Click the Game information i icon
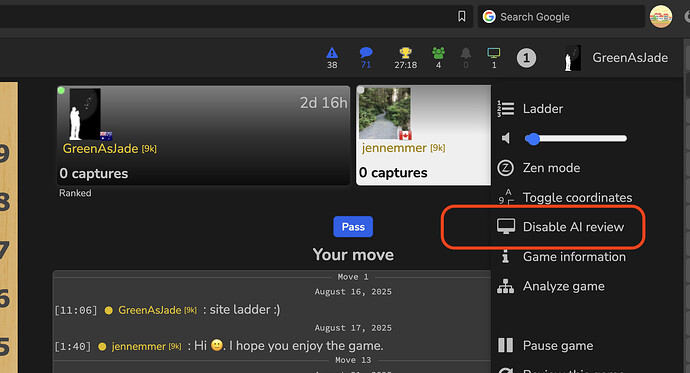Screen dimensions: 690x373 (505, 256)
